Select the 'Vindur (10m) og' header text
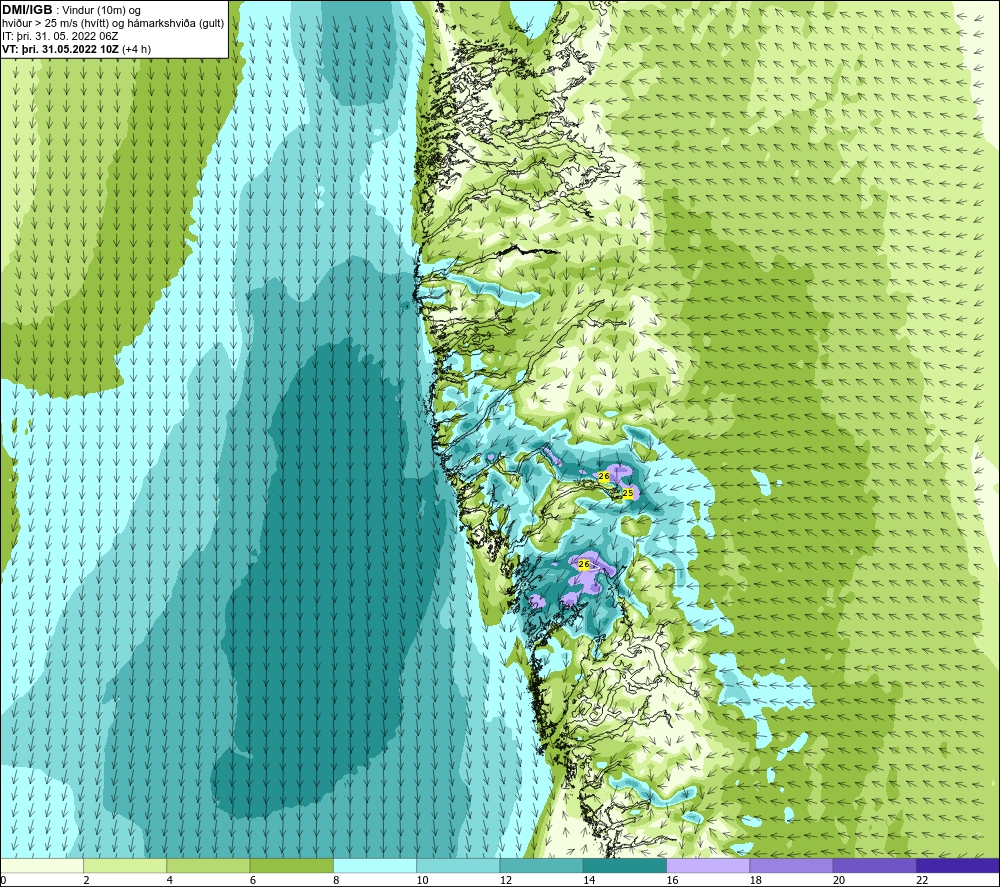The width and height of the screenshot is (1000, 887). pos(101,10)
